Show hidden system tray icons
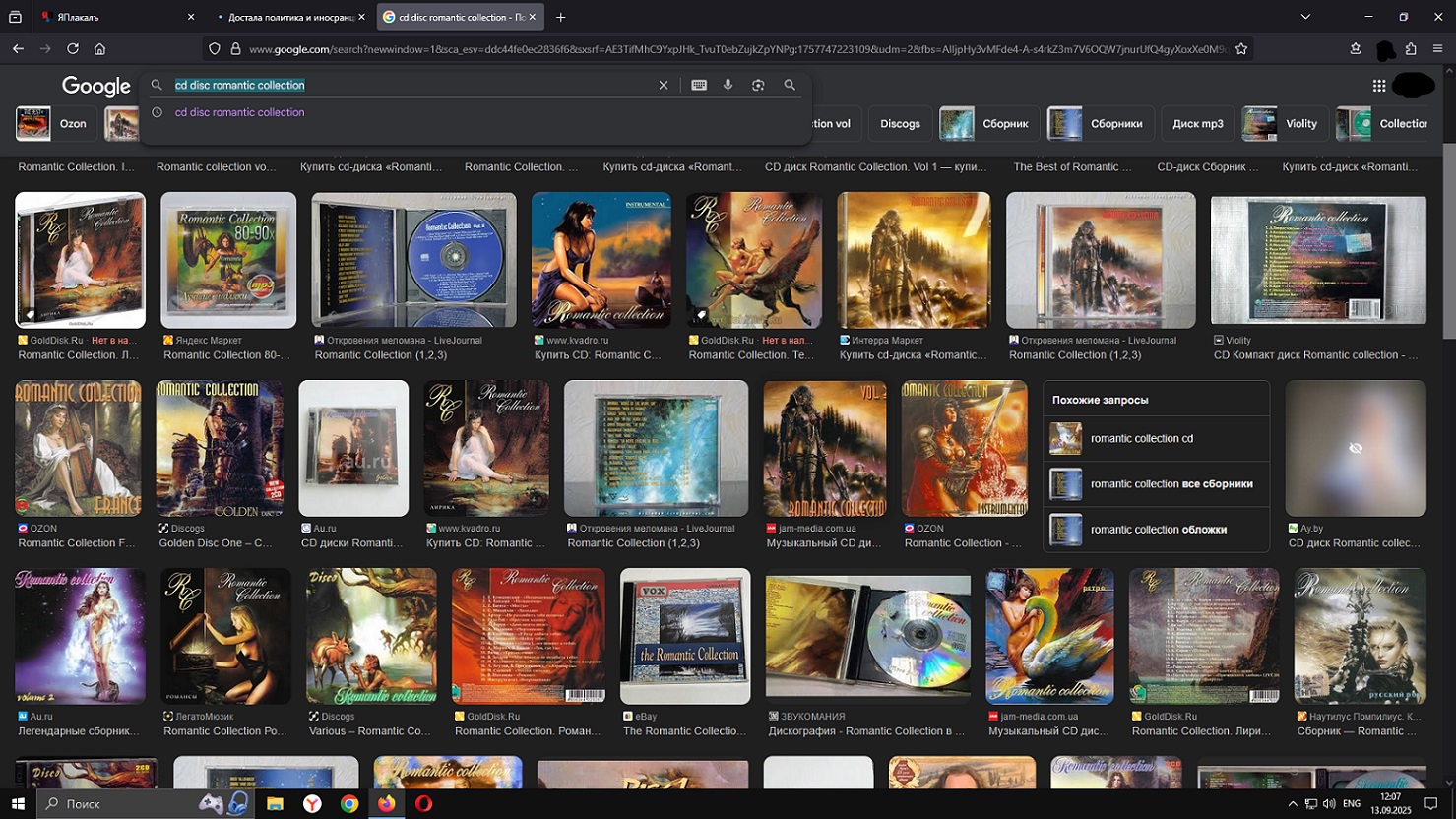Viewport: 1456px width, 819px height. tap(1293, 803)
